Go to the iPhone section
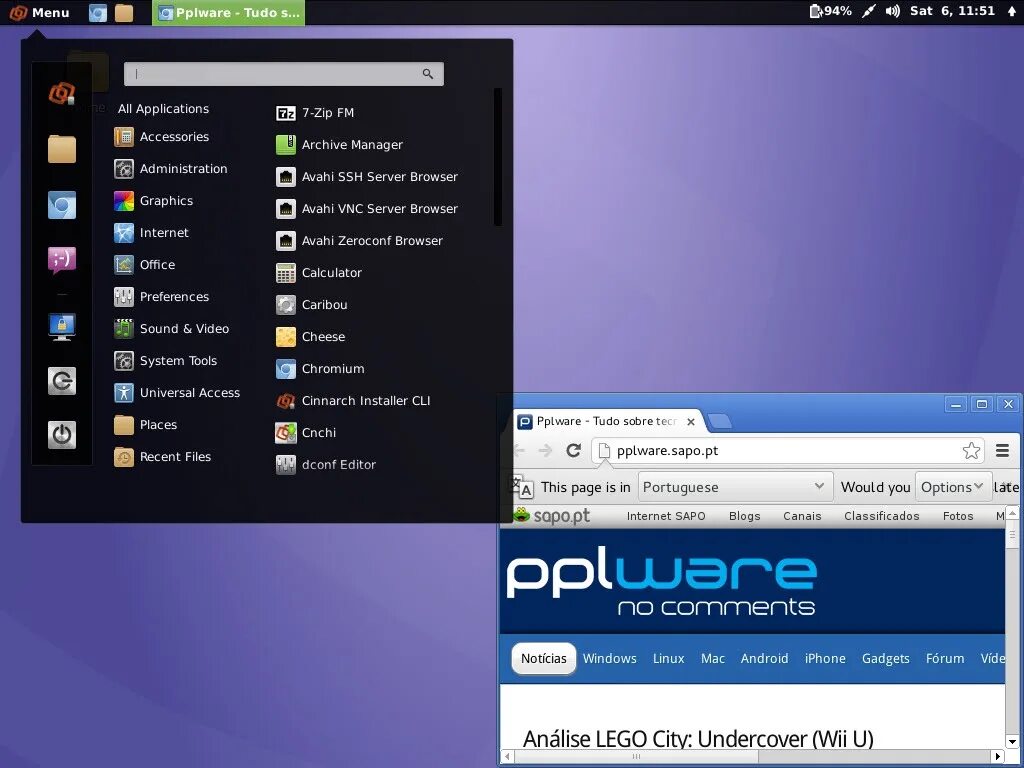The height and width of the screenshot is (768, 1024). point(825,658)
